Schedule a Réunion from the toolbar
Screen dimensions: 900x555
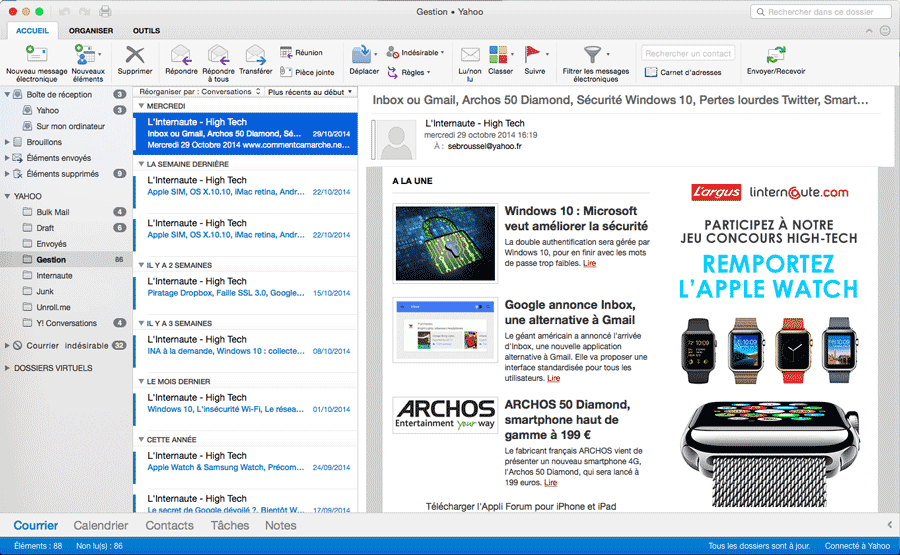301,52
